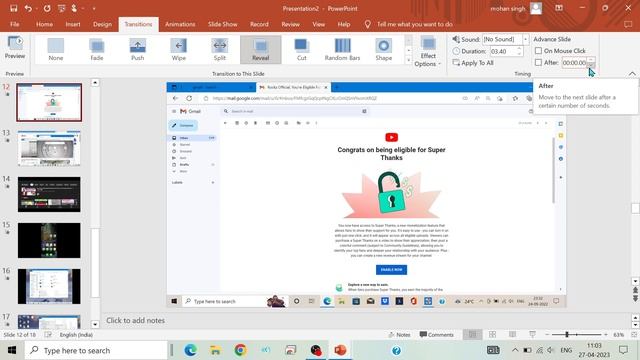Enable the After checkbox
Viewport: 640px width, 360px height.
(x=538, y=62)
